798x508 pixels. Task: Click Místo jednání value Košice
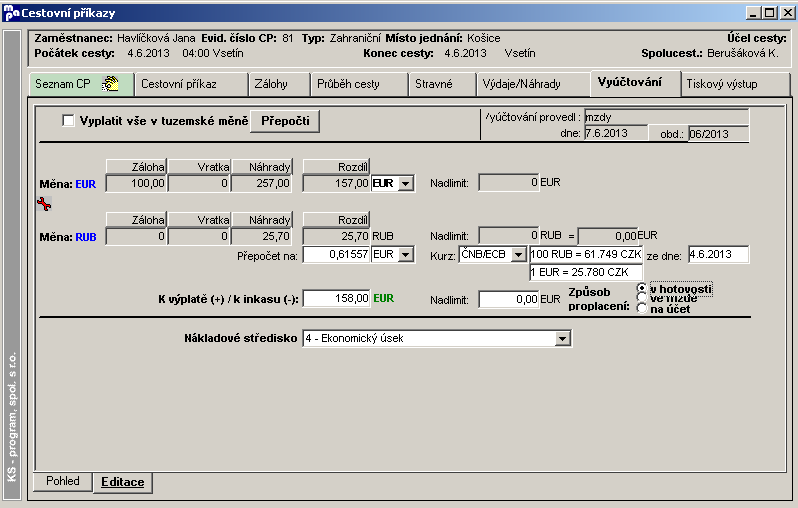tap(484, 38)
